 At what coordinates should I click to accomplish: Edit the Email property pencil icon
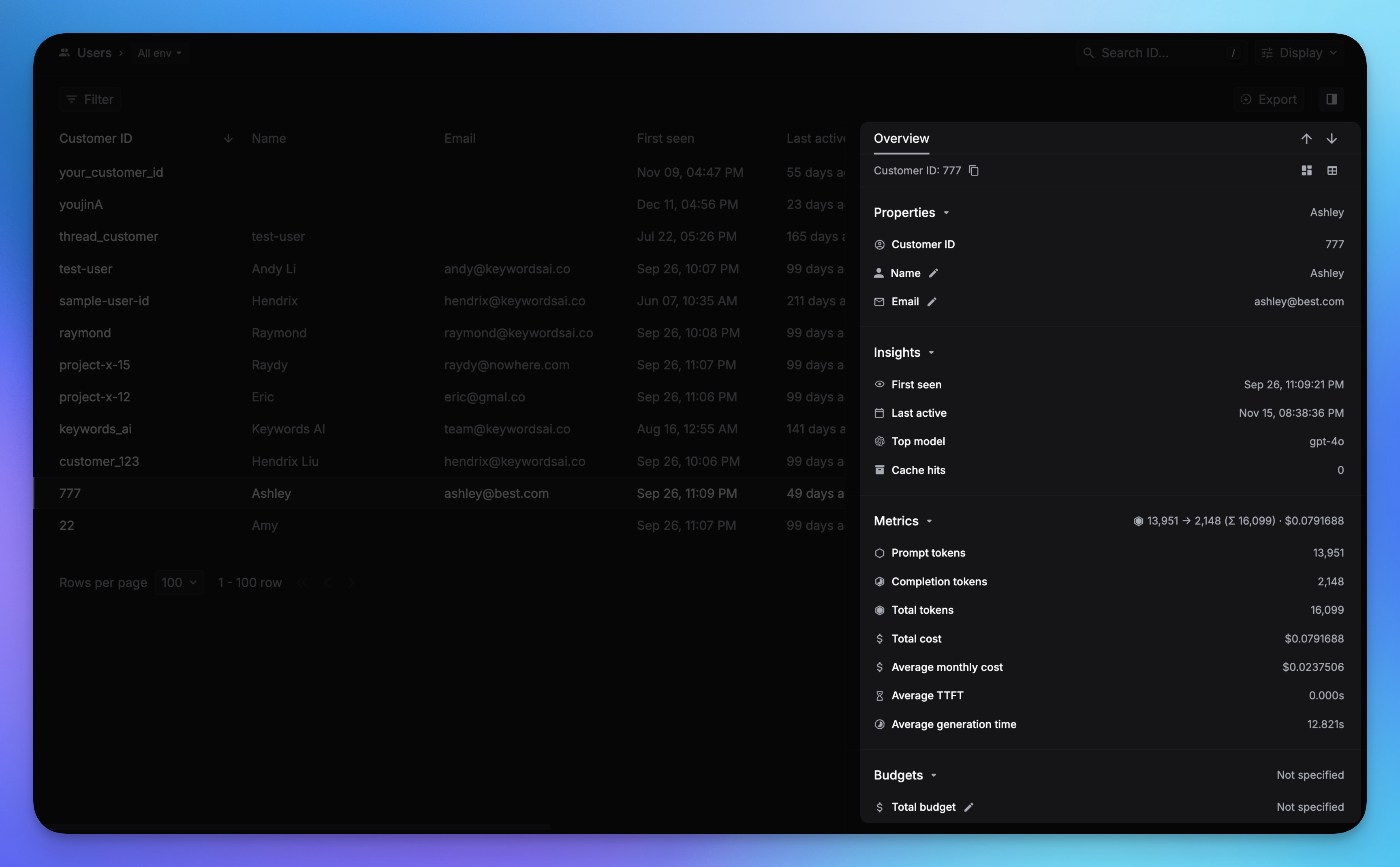(x=932, y=302)
